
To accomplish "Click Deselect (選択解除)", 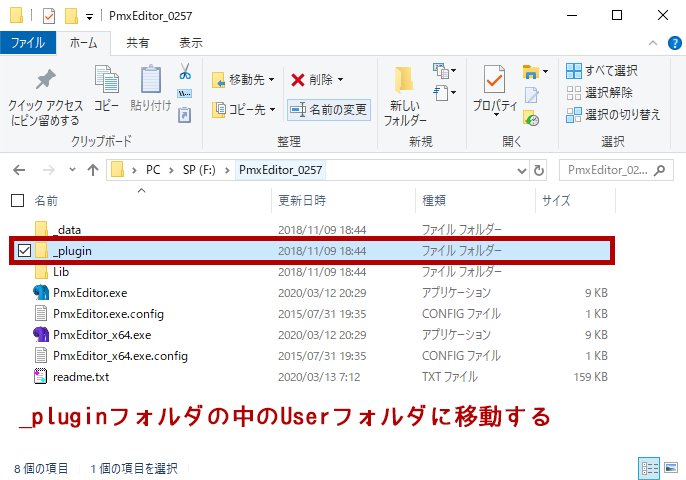I will tap(599, 93).
